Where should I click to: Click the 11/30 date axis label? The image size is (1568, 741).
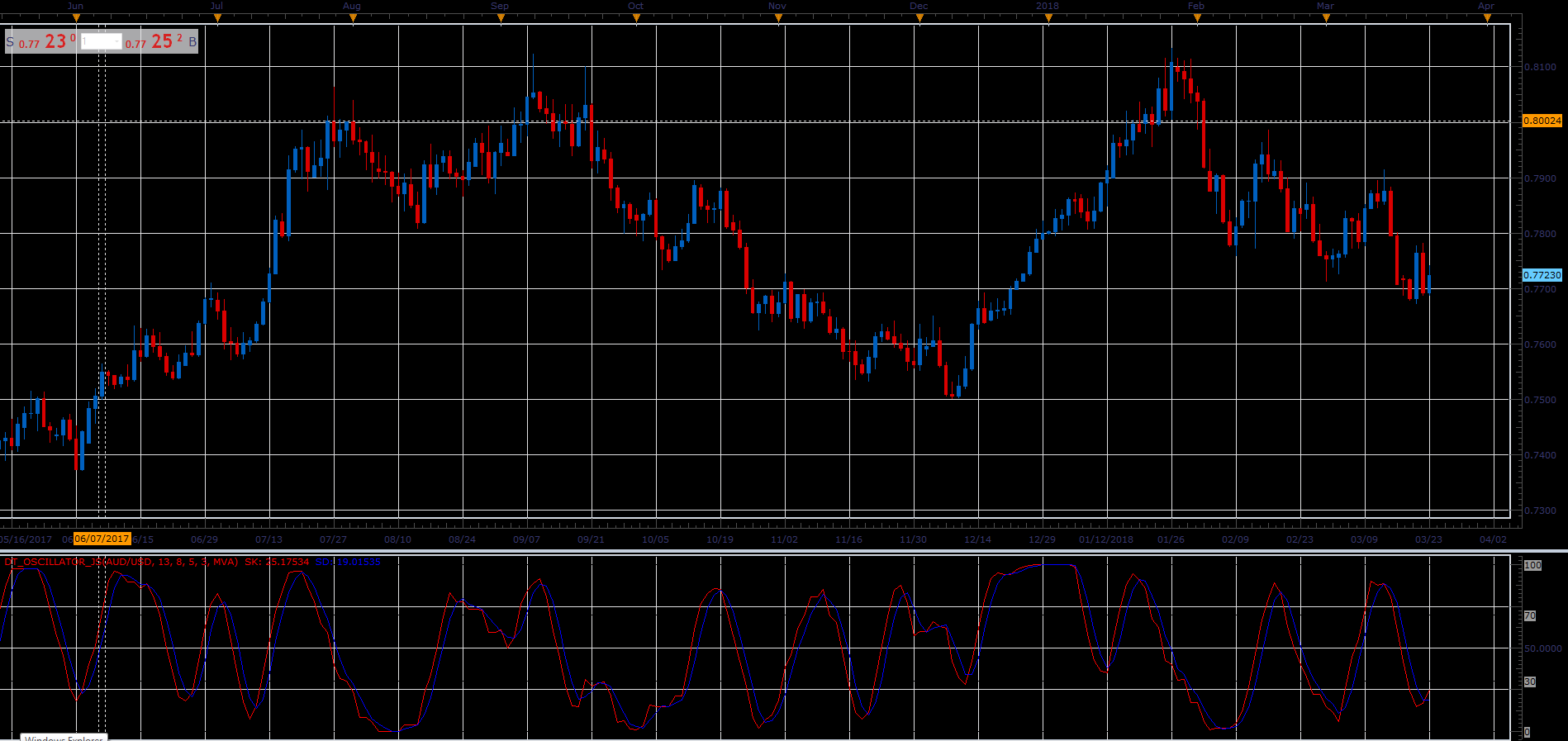click(913, 539)
